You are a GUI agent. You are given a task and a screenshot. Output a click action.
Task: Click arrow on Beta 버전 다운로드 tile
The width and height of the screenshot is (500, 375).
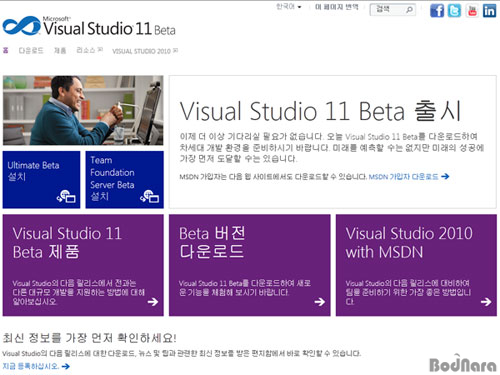(x=320, y=302)
